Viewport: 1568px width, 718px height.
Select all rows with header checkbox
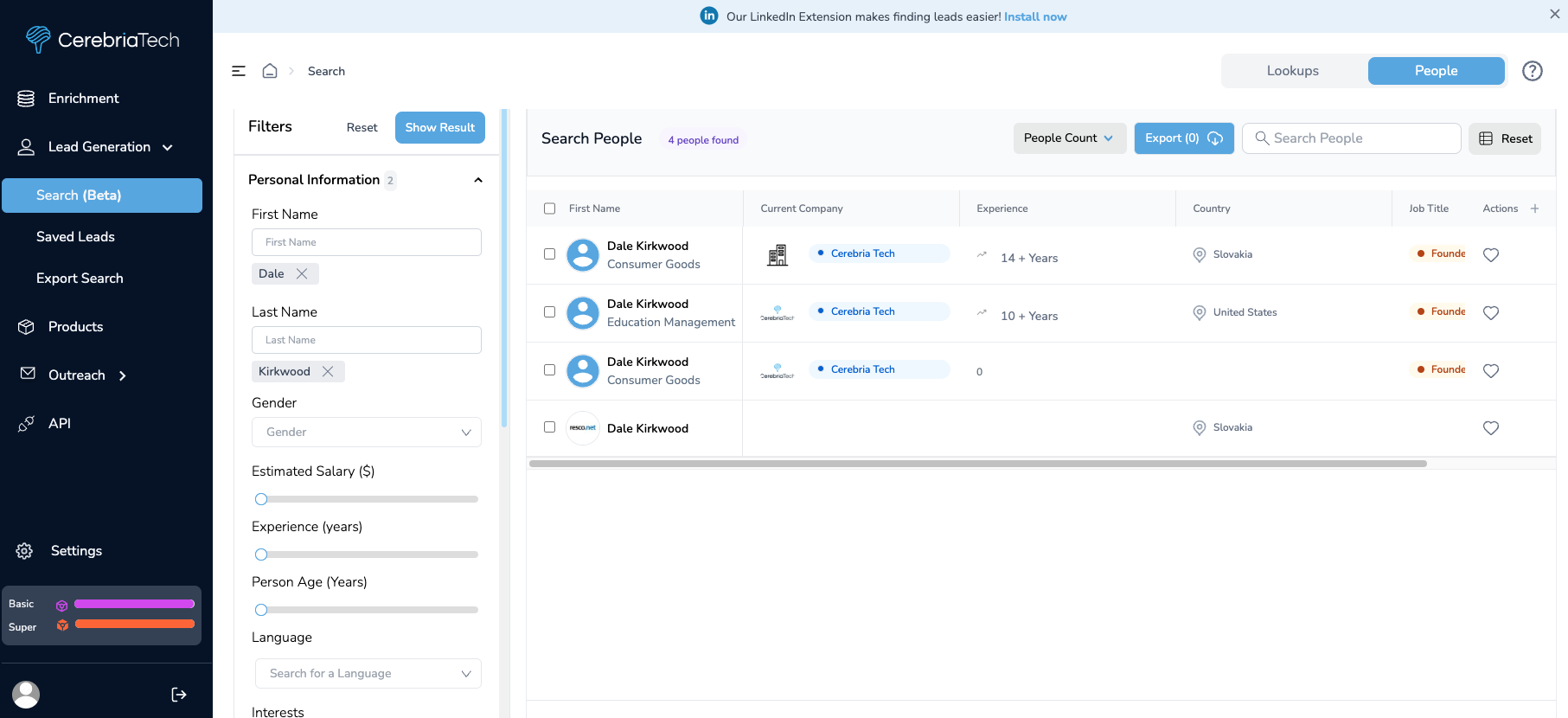tap(549, 208)
